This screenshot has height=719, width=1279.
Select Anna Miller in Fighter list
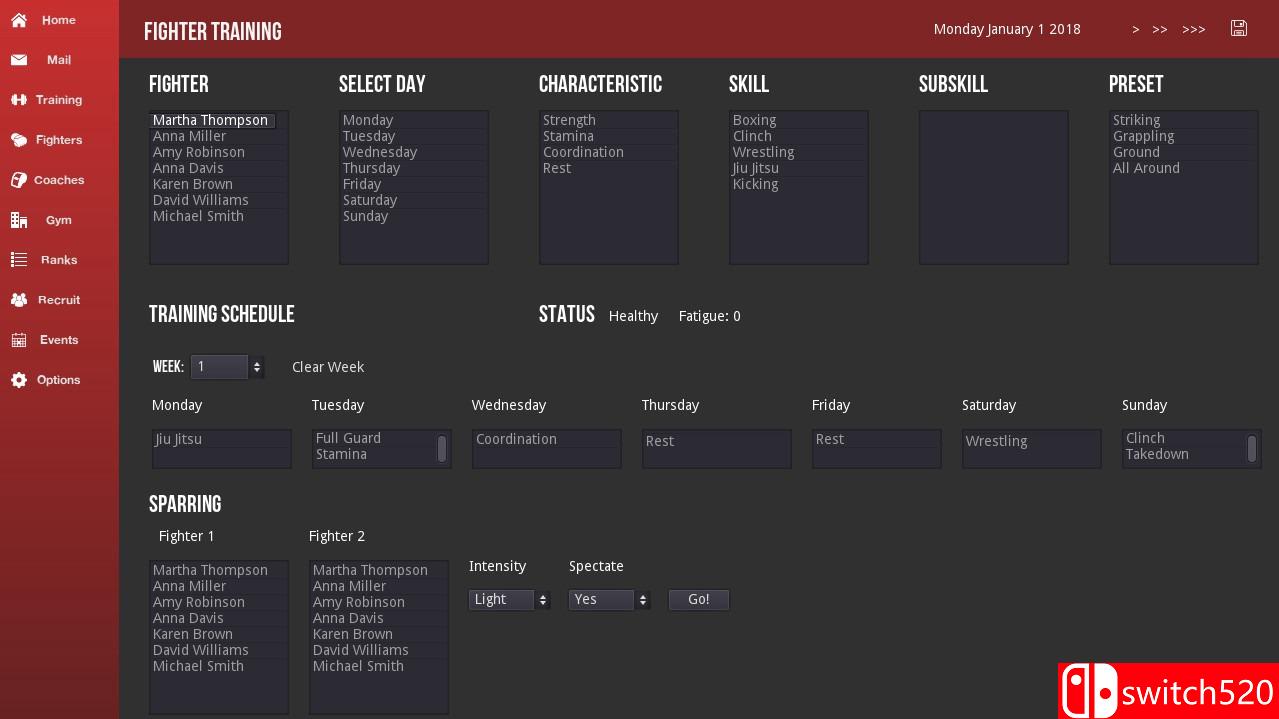coord(189,136)
